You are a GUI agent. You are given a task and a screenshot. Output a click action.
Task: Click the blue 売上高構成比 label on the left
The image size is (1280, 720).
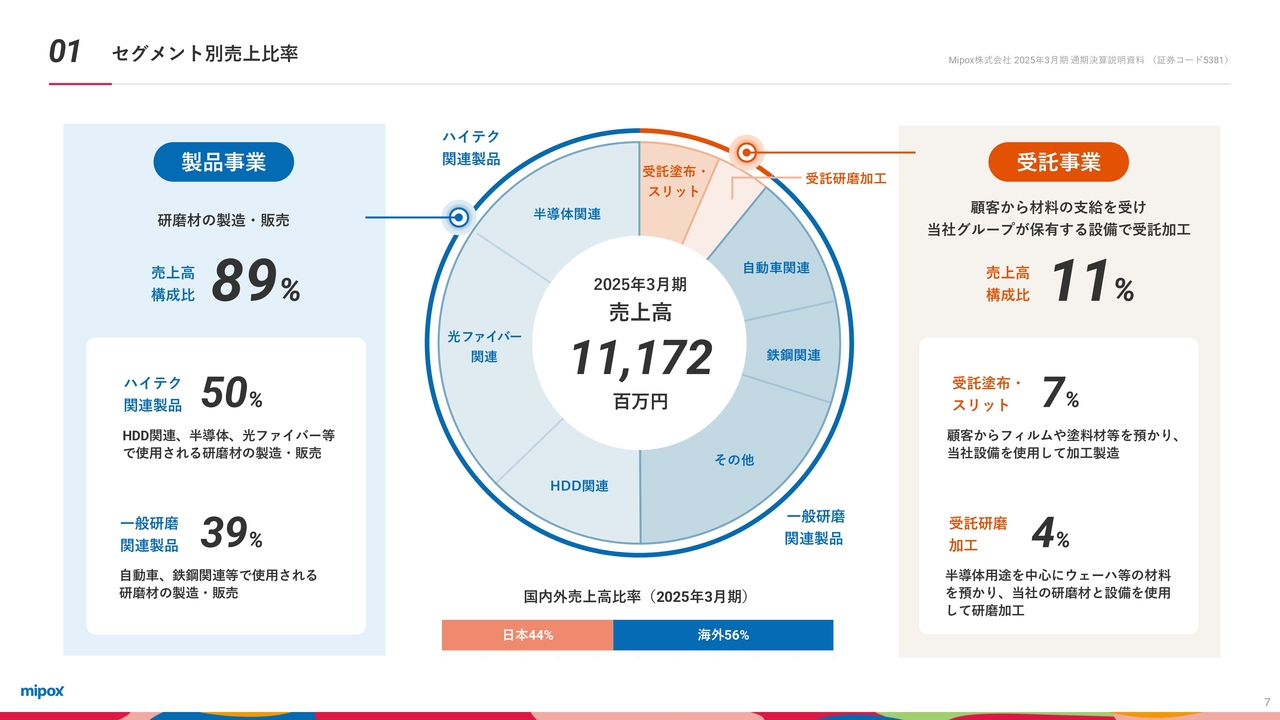coord(173,284)
